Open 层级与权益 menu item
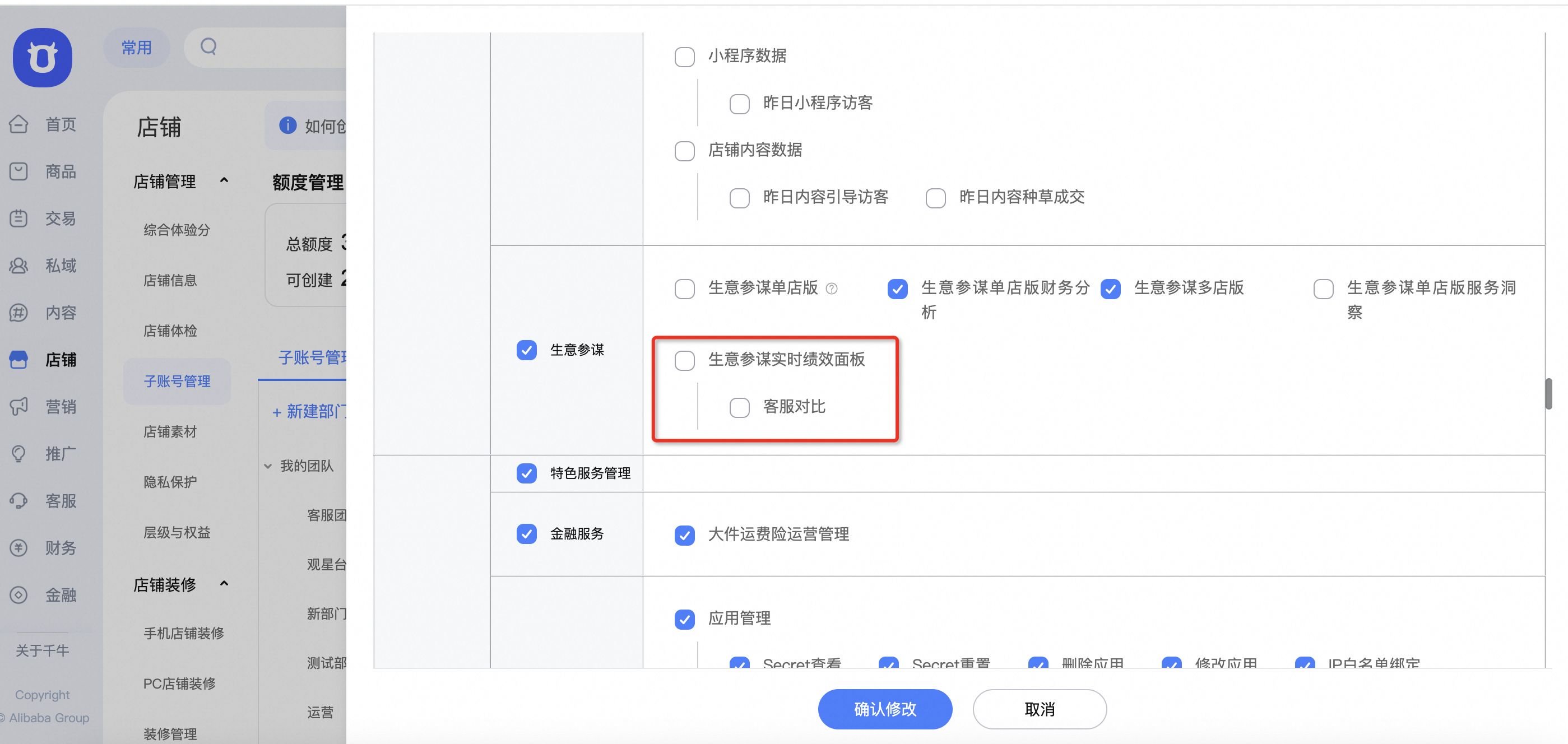 pyautogui.click(x=177, y=533)
